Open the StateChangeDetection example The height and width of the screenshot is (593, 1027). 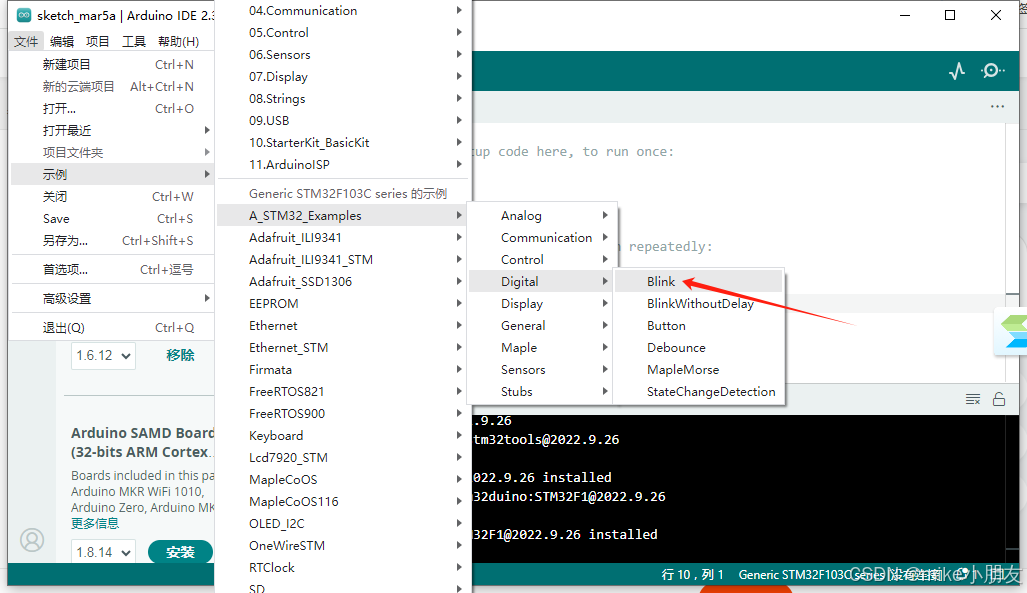pyautogui.click(x=699, y=391)
